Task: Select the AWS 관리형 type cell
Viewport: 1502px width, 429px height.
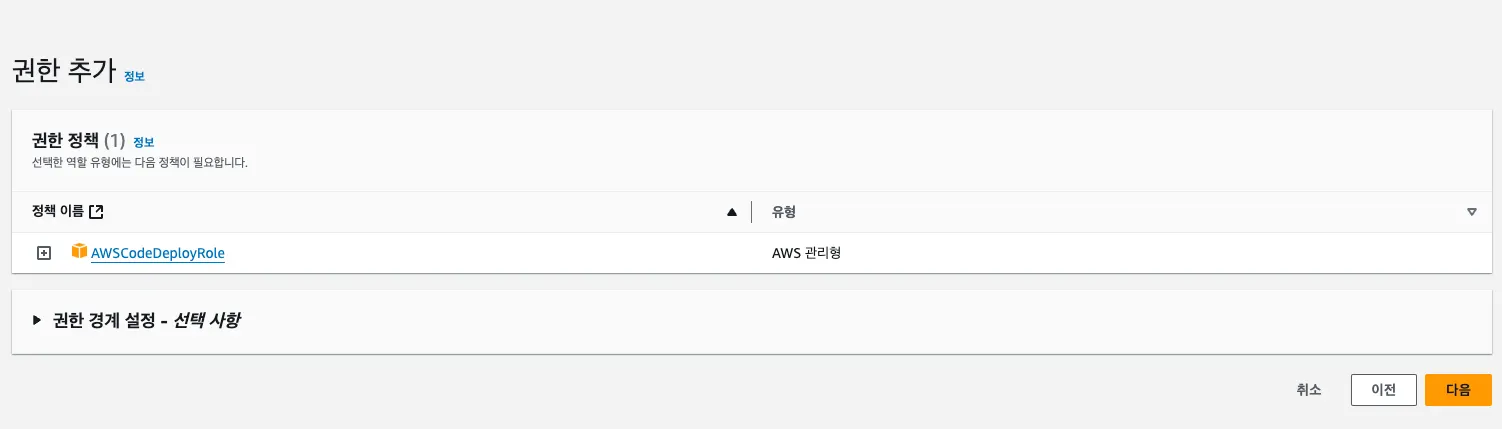Action: (x=806, y=253)
